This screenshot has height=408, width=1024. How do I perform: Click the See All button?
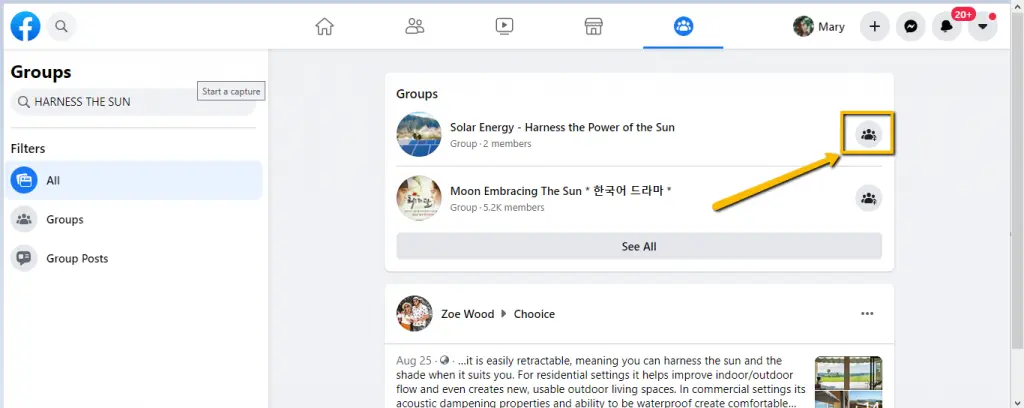(639, 246)
